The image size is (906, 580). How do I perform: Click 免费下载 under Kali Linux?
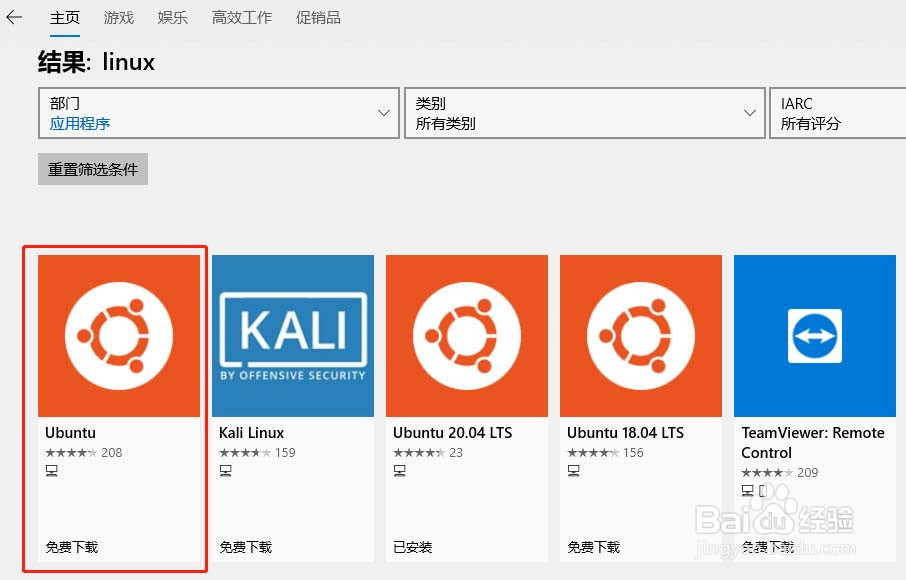click(246, 547)
